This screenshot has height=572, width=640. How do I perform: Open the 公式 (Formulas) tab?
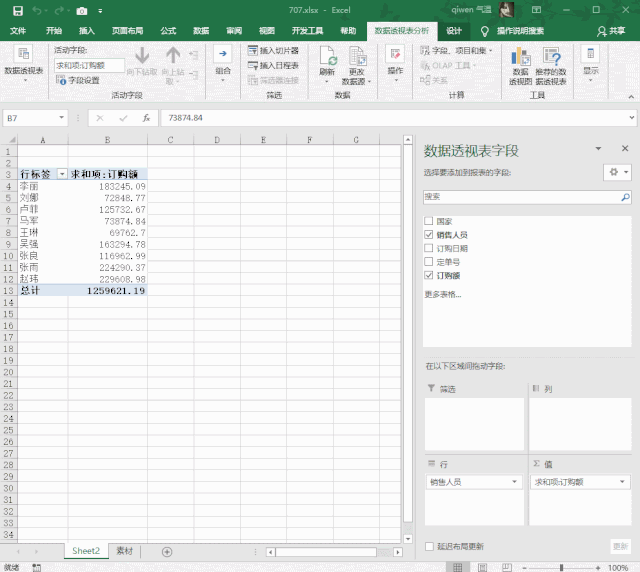click(168, 31)
